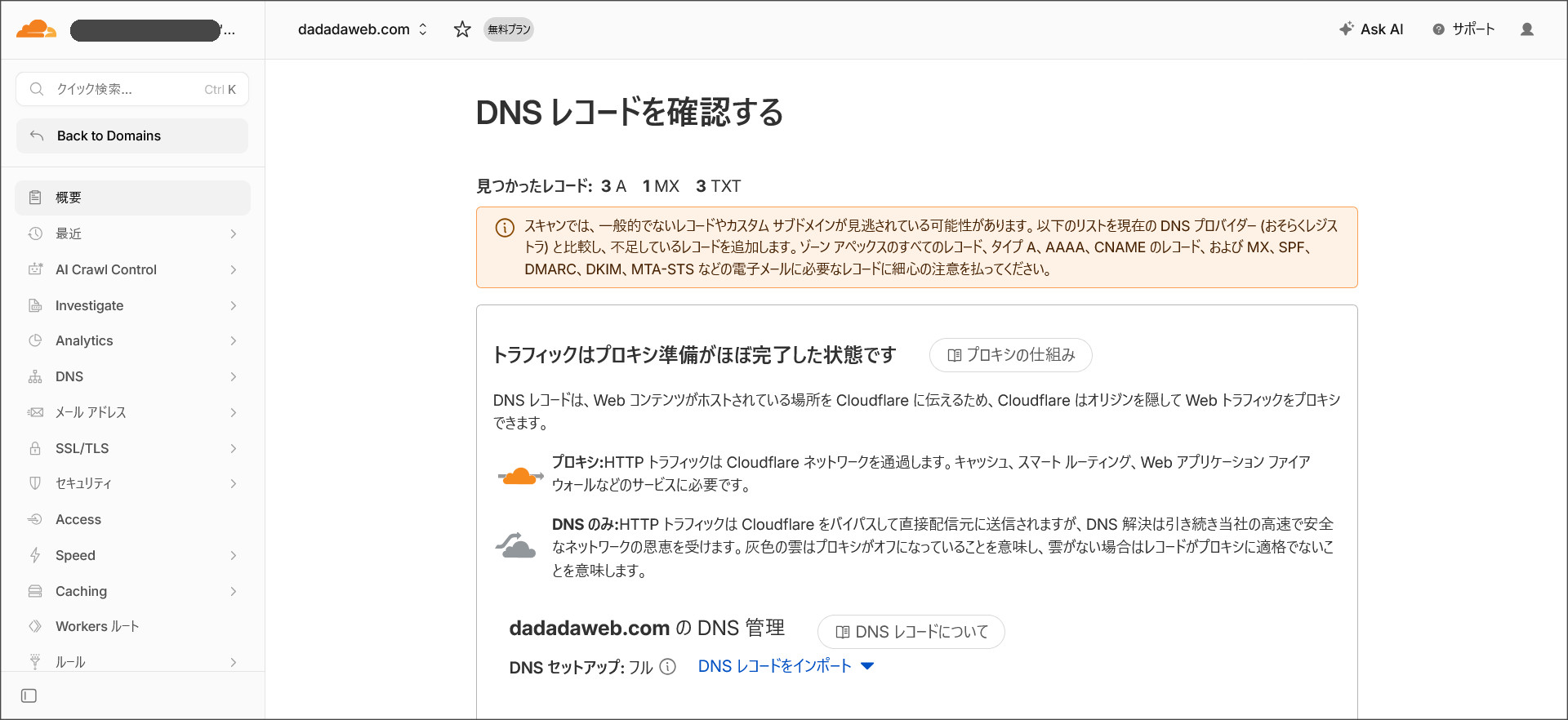Open プロキシの仕組み documentation button

click(1010, 355)
